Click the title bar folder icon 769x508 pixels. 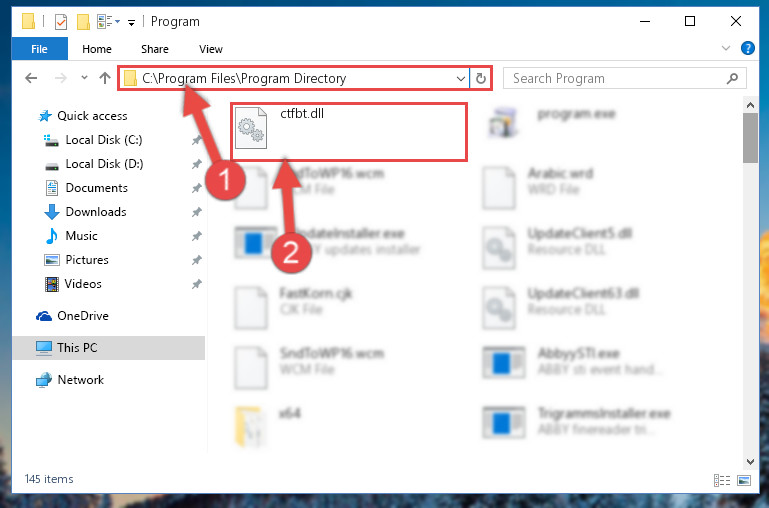(x=28, y=22)
